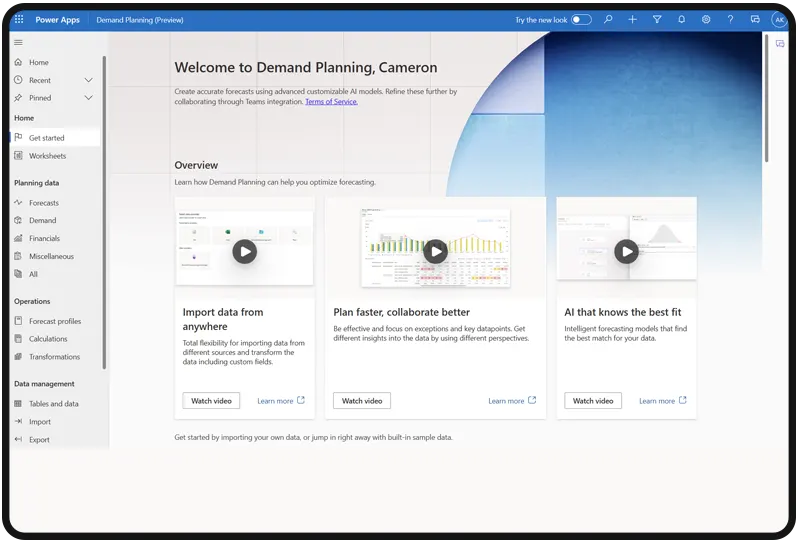Screen dimensions: 800x544
Task: Click the search magnifier icon in header
Action: tap(608, 19)
